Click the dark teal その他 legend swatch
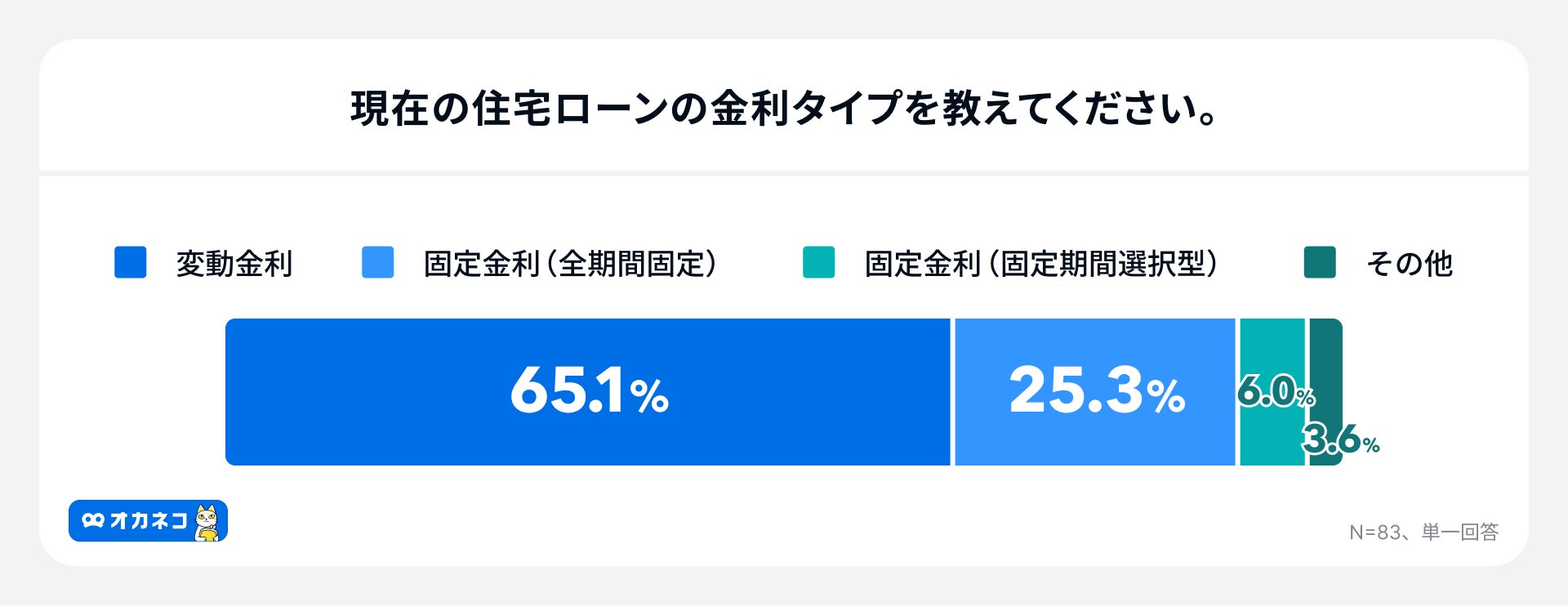The width and height of the screenshot is (1568, 606). [1320, 262]
